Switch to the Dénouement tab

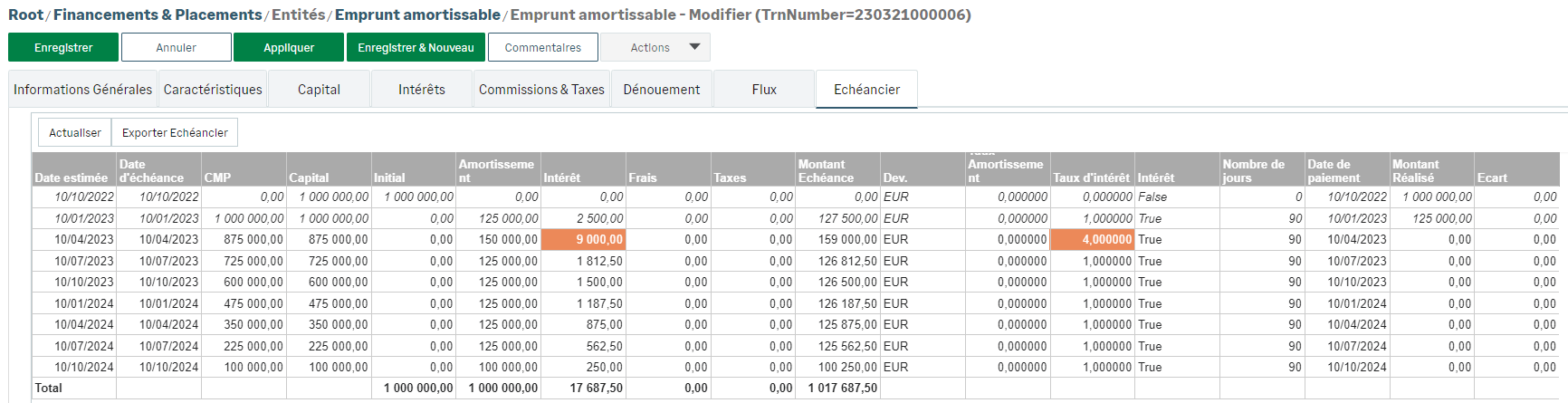(x=662, y=90)
